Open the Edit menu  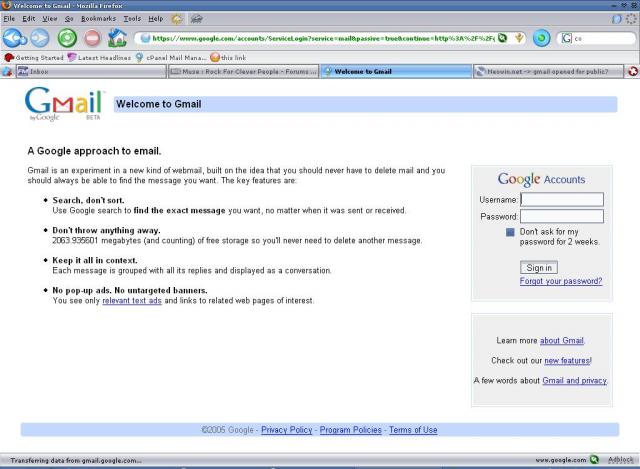[x=29, y=19]
